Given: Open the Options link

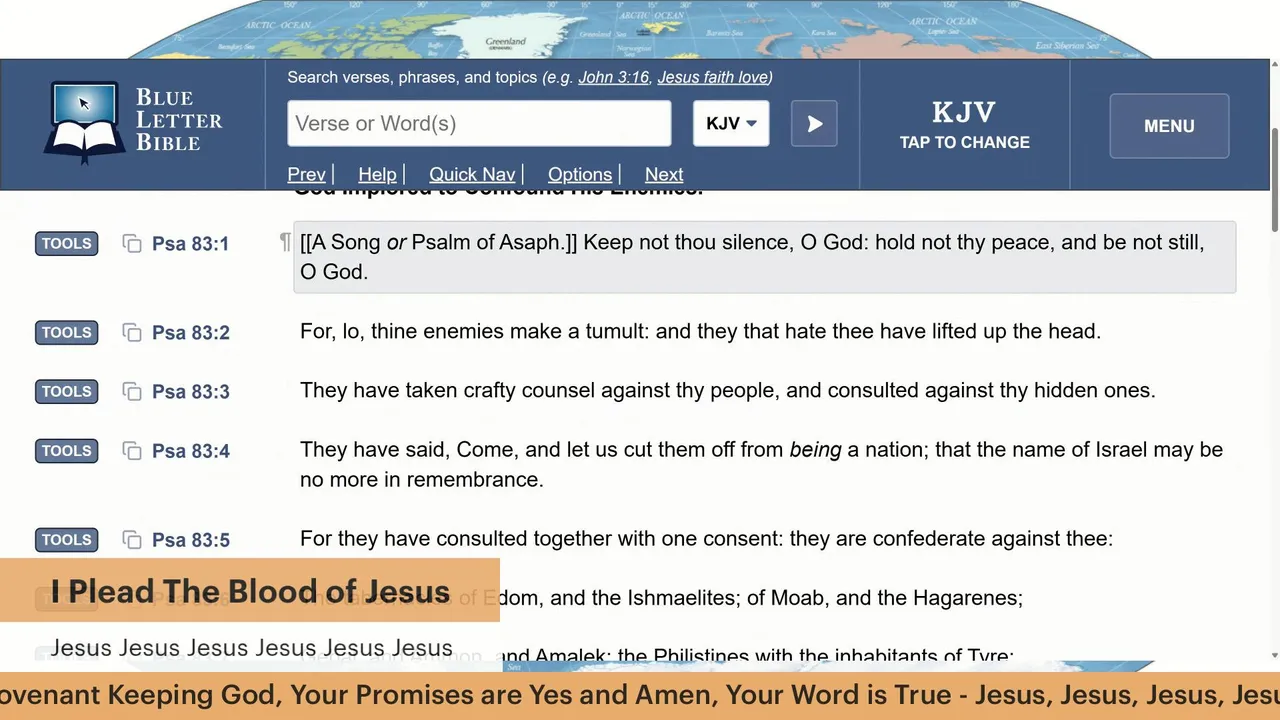Looking at the screenshot, I should [x=580, y=174].
